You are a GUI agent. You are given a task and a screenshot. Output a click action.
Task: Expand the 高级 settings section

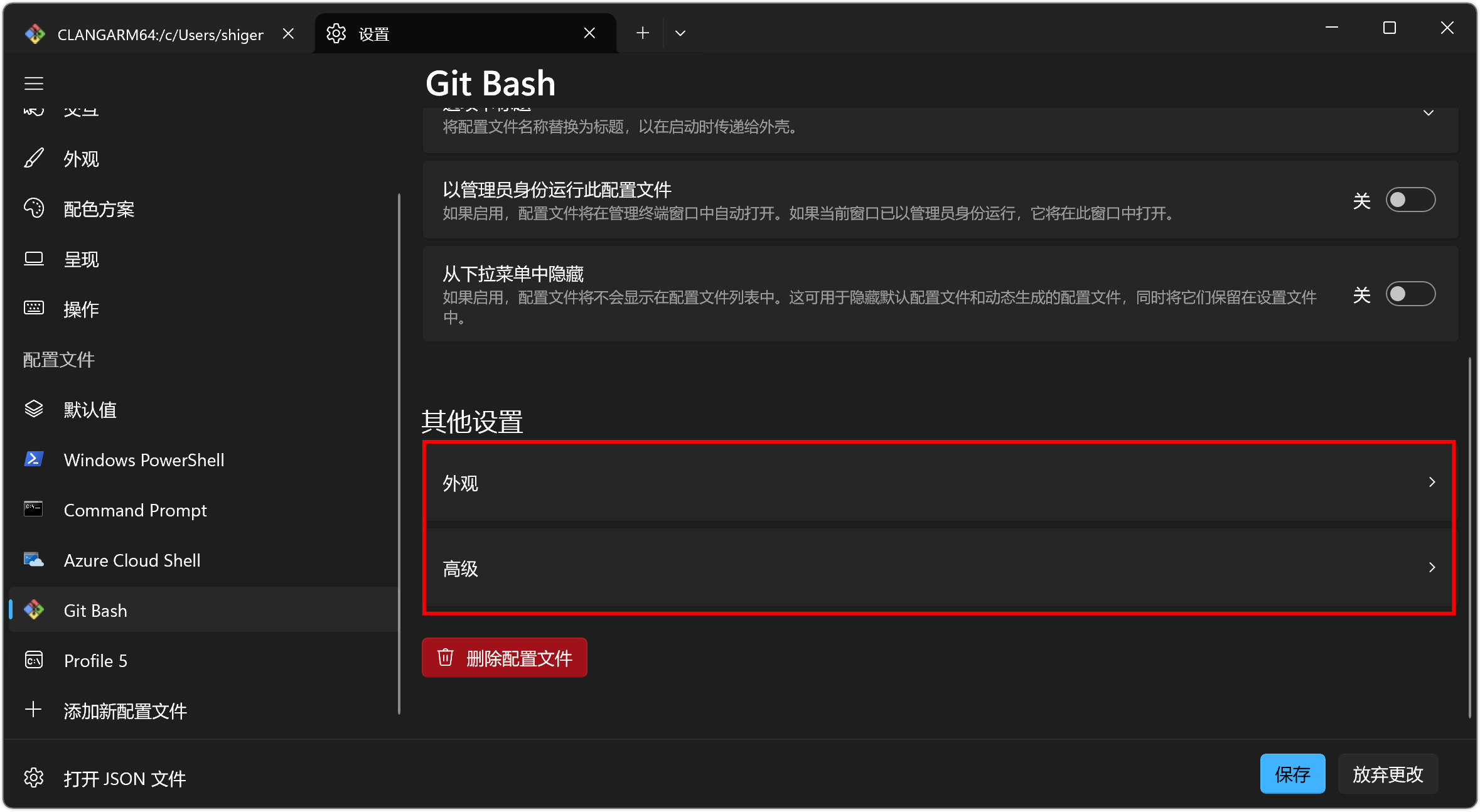[x=937, y=568]
